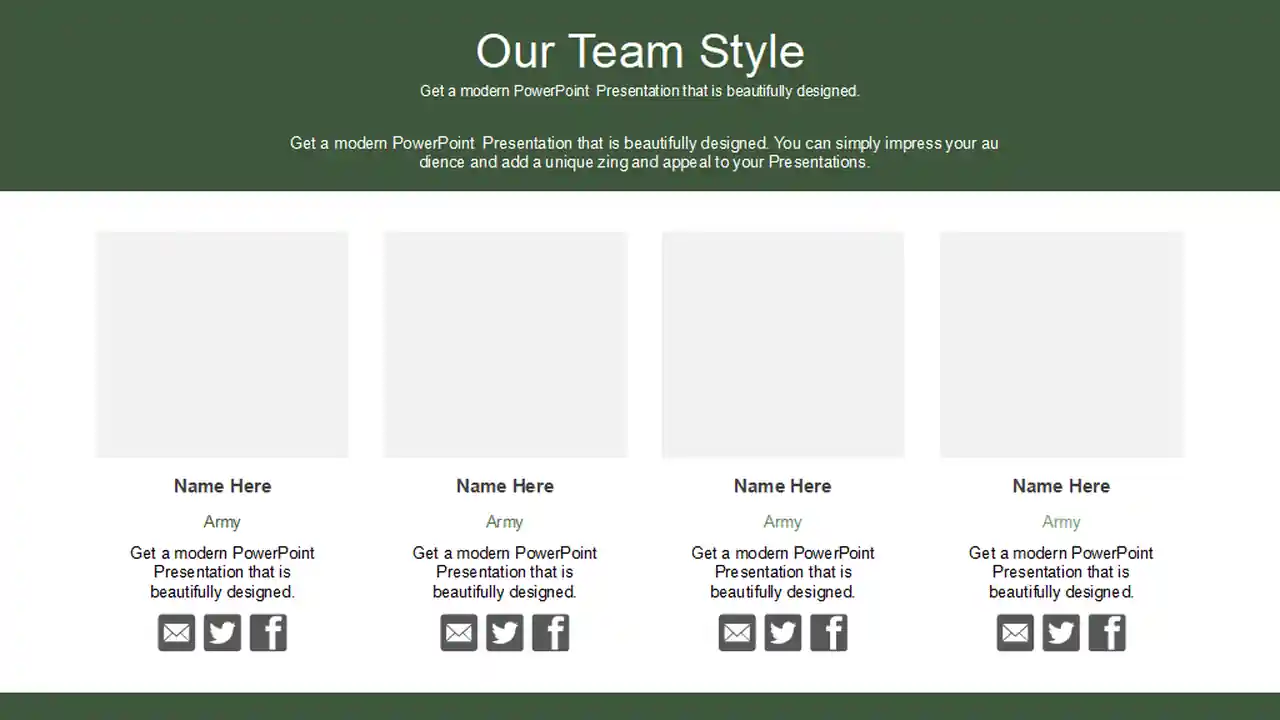Click the description text in the first card
The width and height of the screenshot is (1280, 720).
pos(222,572)
